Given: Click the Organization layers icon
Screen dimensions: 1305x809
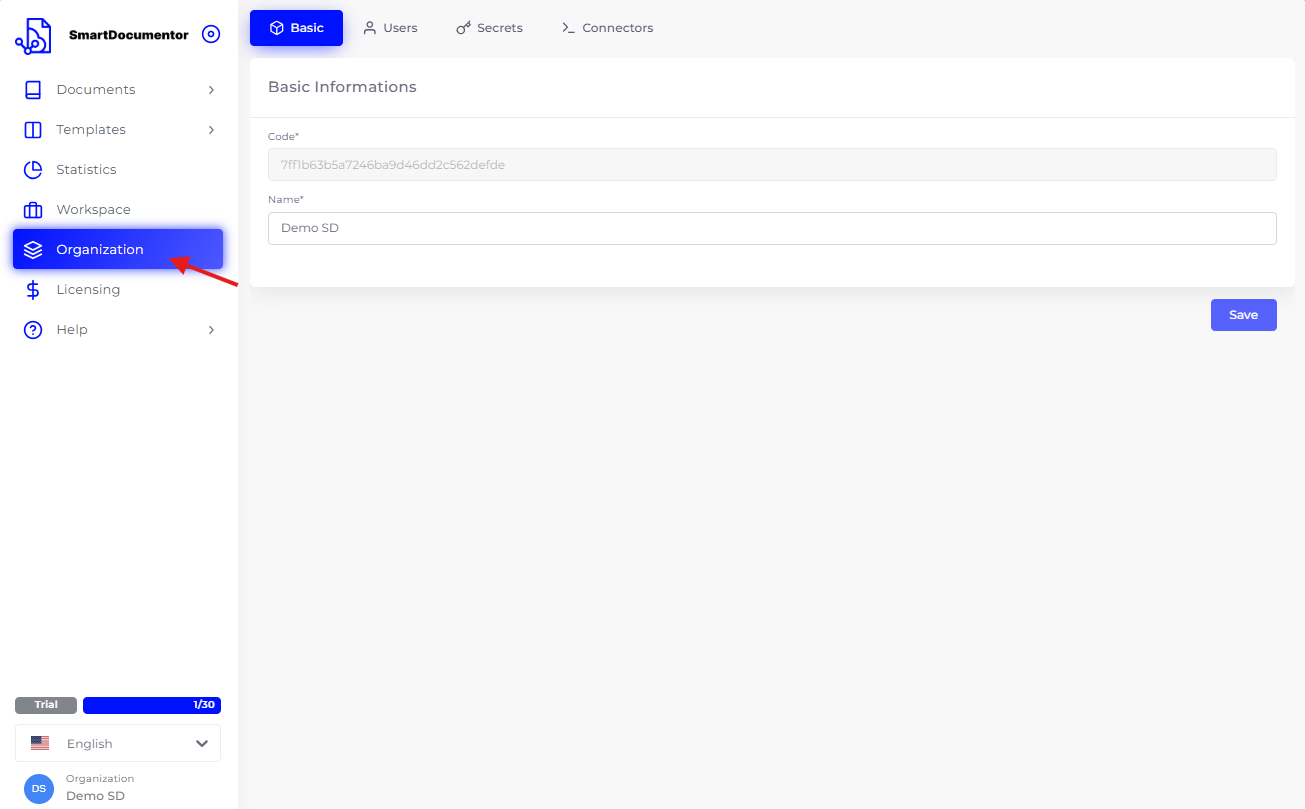Looking at the screenshot, I should pos(33,250).
